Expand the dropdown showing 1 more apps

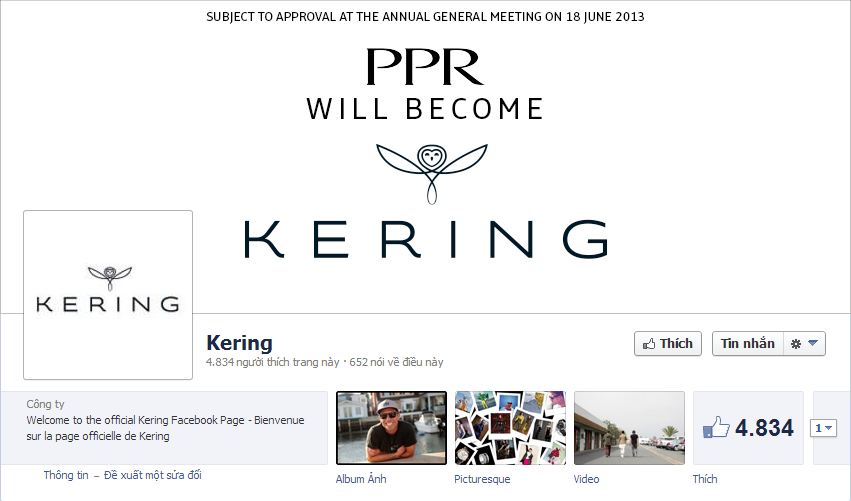coord(823,428)
